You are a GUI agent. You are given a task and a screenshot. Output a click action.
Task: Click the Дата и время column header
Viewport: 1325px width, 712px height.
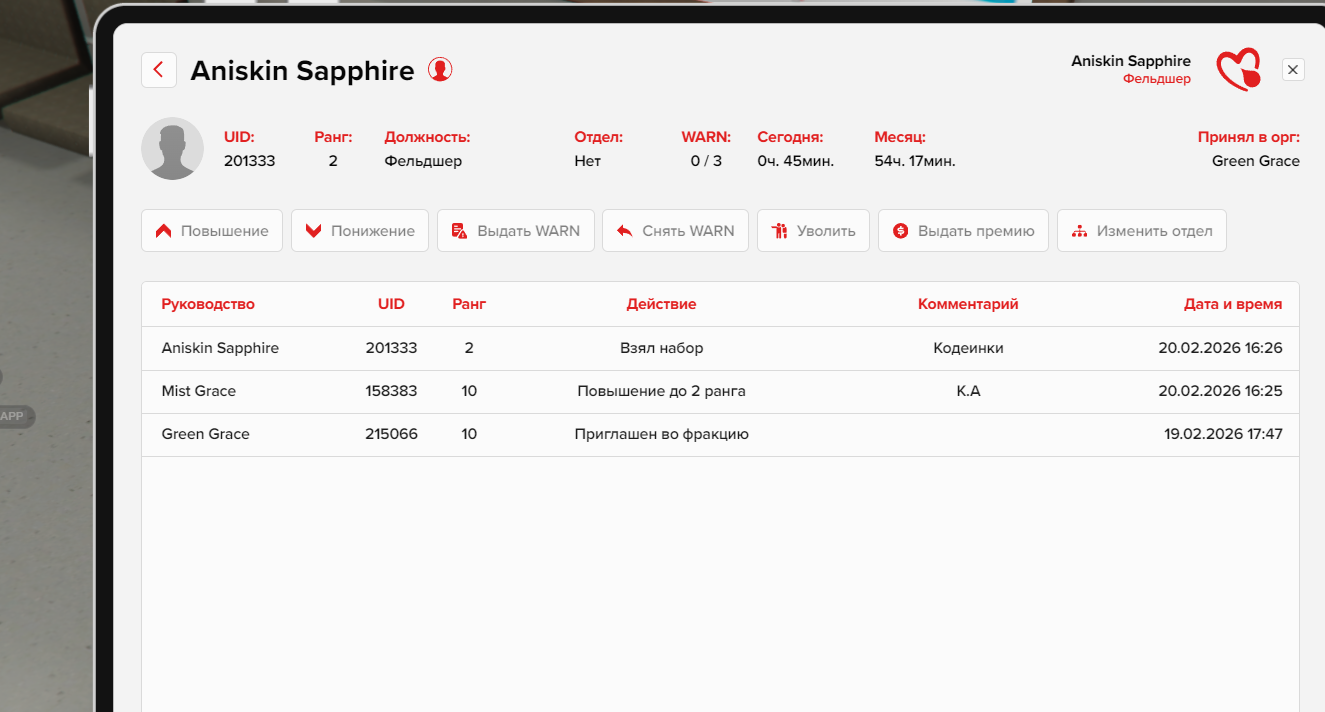(x=1232, y=304)
